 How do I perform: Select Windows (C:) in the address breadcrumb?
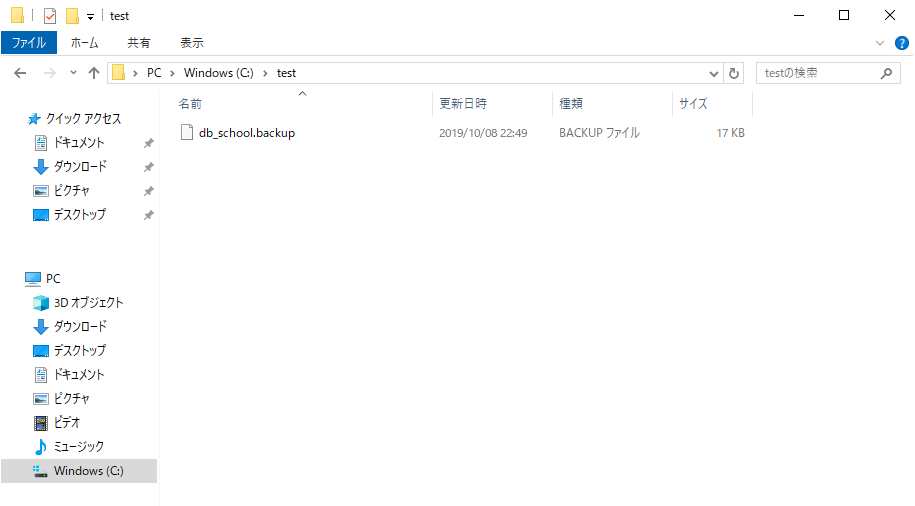[218, 73]
